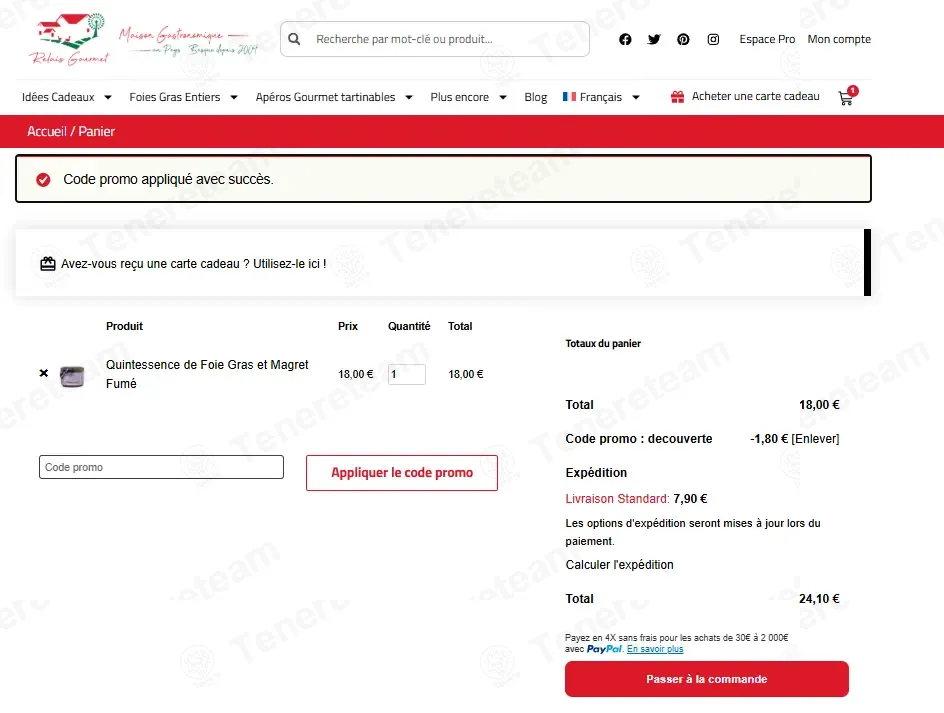Remove product with the X icon
This screenshot has height=713, width=944.
[x=43, y=373]
